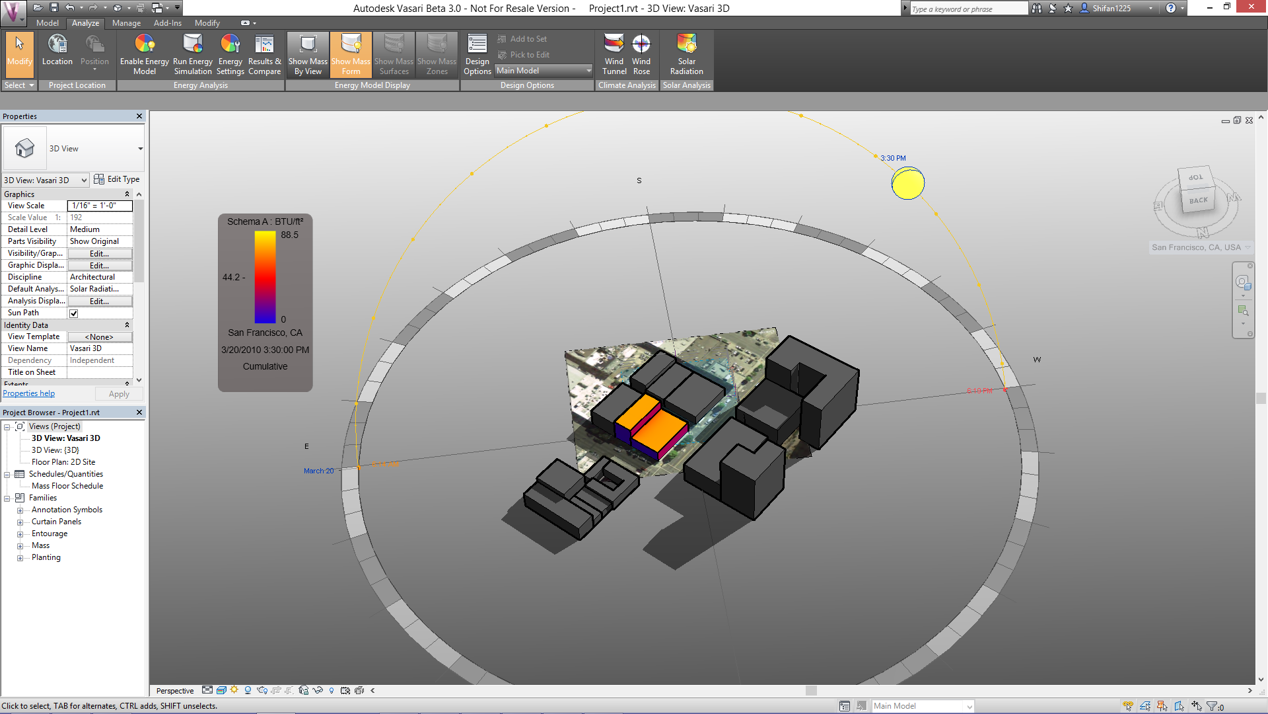Click the Vasari application menu button

point(13,11)
